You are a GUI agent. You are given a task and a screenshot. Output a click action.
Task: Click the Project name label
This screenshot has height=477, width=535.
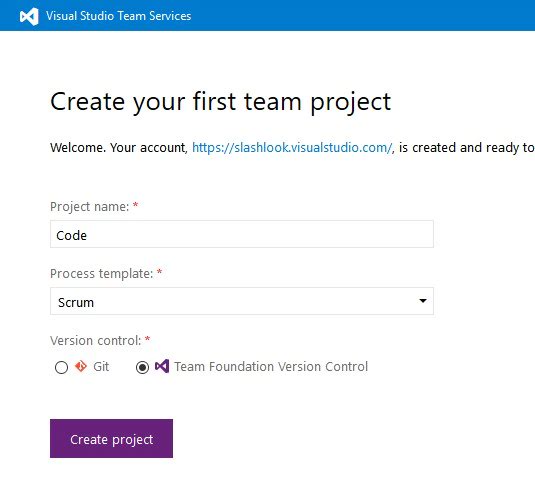tap(90, 207)
